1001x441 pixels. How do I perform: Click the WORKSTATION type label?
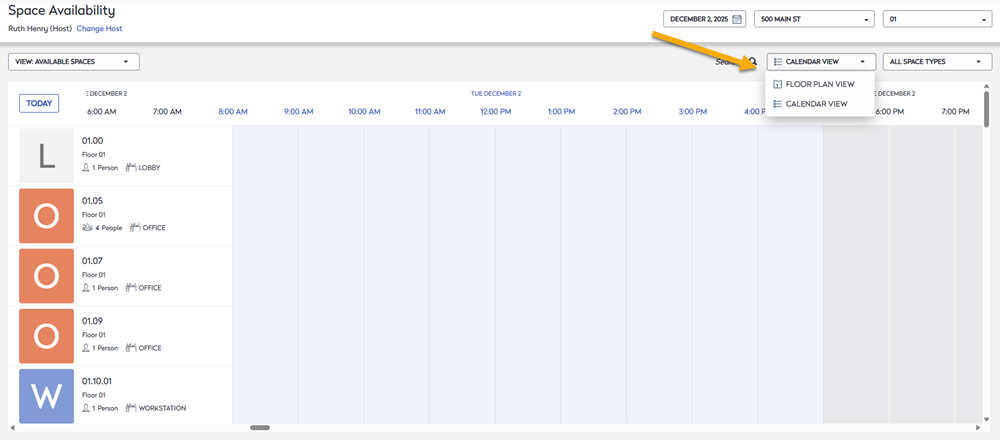click(x=162, y=408)
